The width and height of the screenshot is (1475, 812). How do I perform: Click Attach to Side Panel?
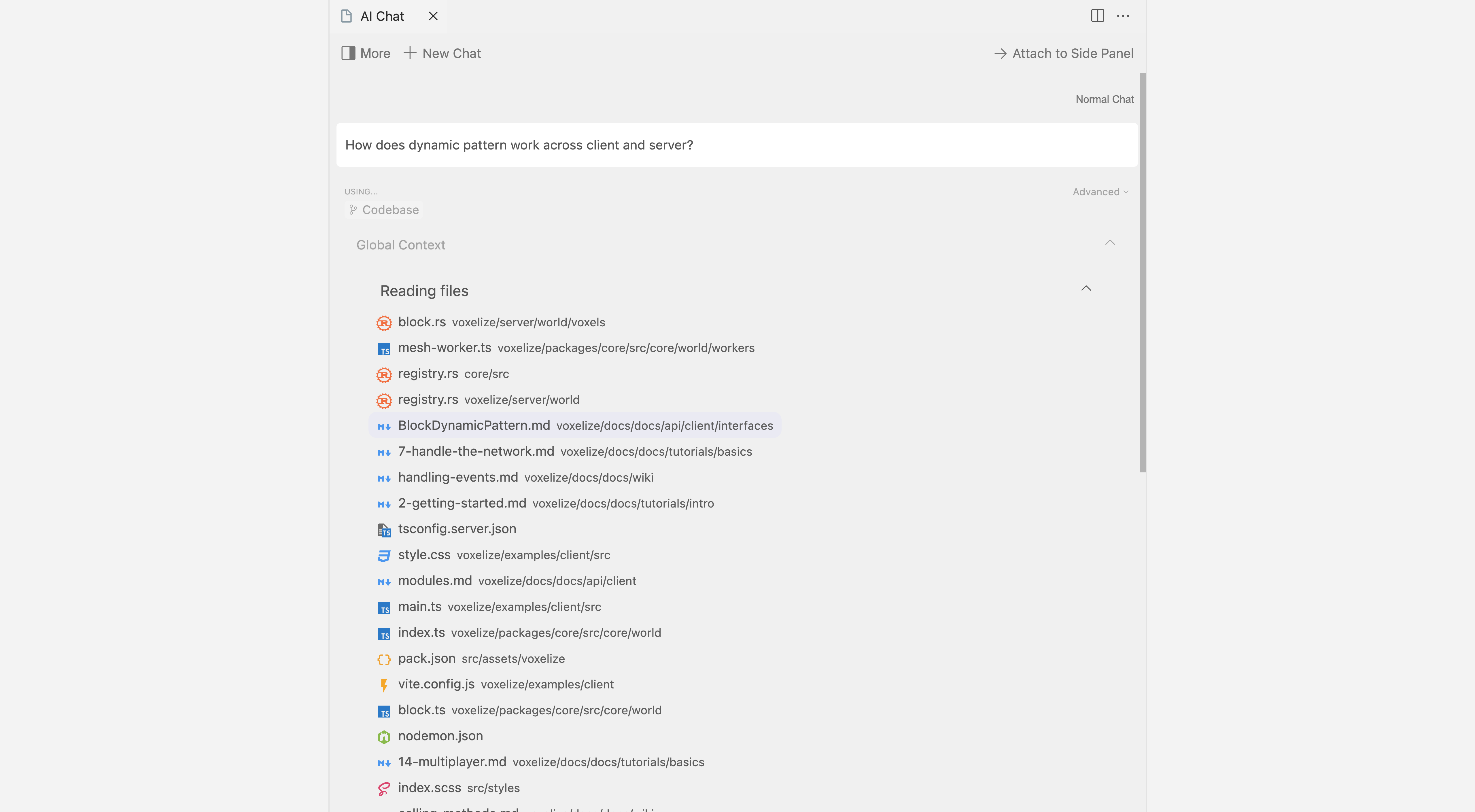coord(1063,53)
